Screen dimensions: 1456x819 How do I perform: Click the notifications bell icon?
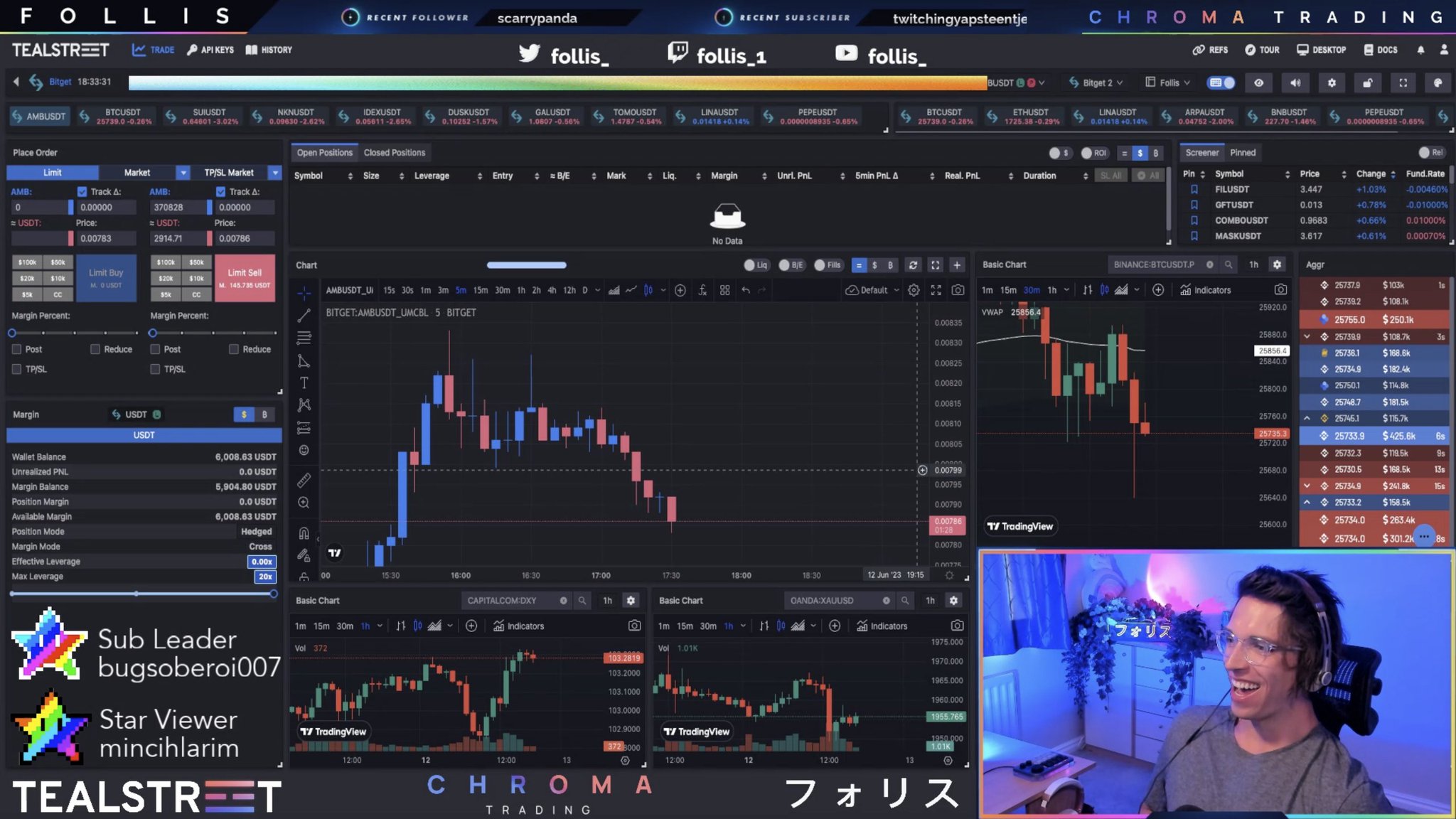coord(1420,50)
